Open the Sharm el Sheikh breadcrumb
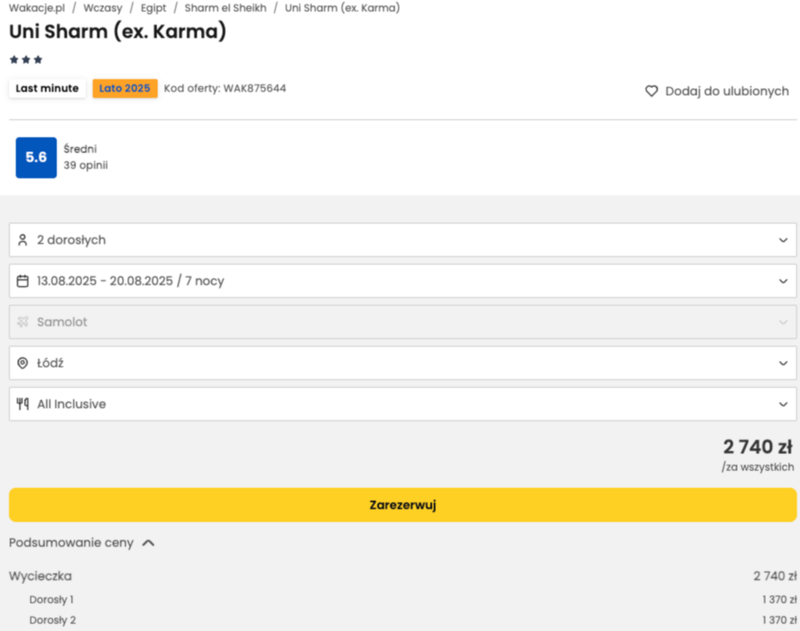800x631 pixels. point(226,8)
